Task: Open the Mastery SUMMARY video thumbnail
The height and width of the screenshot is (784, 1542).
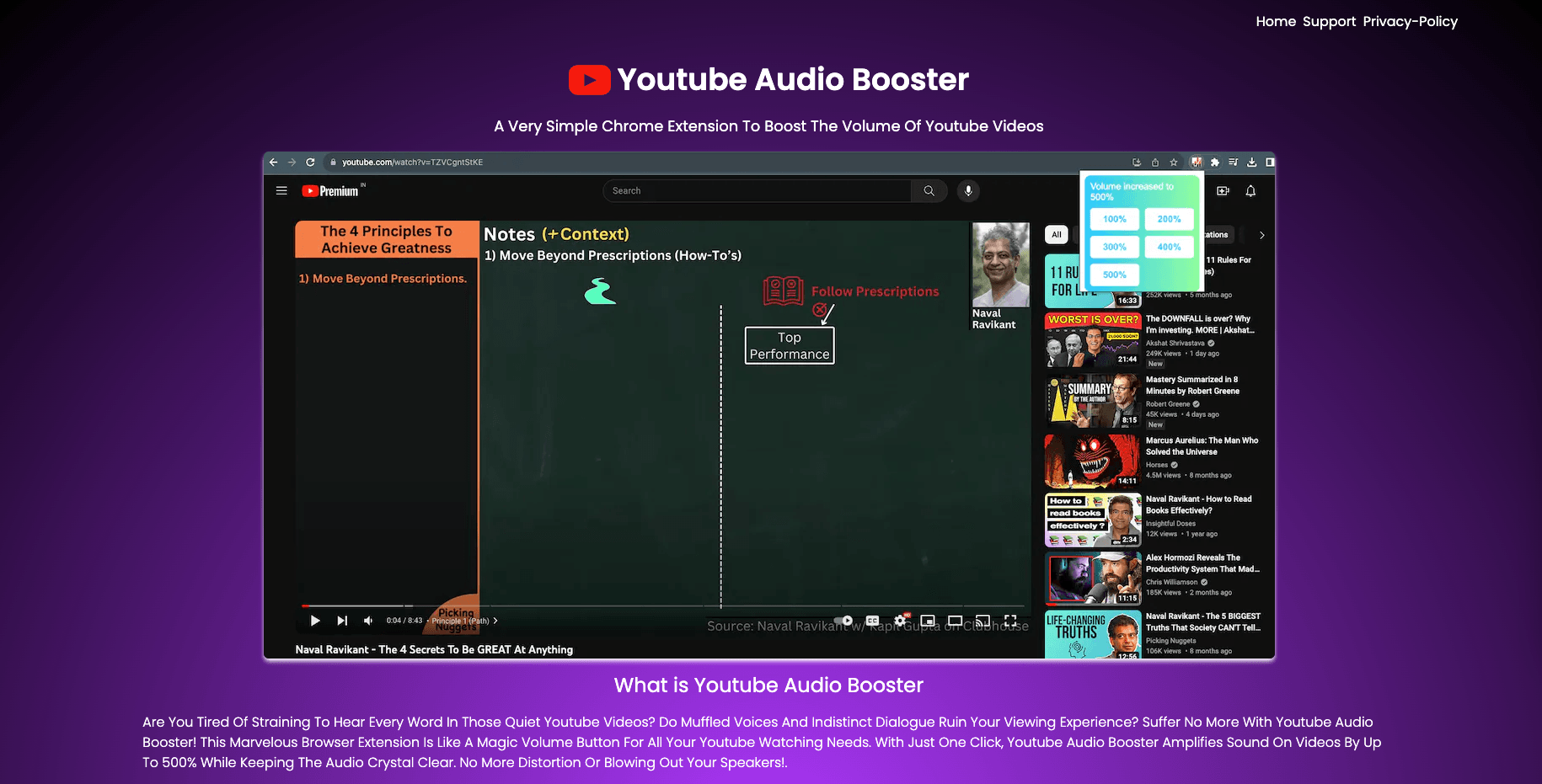Action: pos(1093,401)
